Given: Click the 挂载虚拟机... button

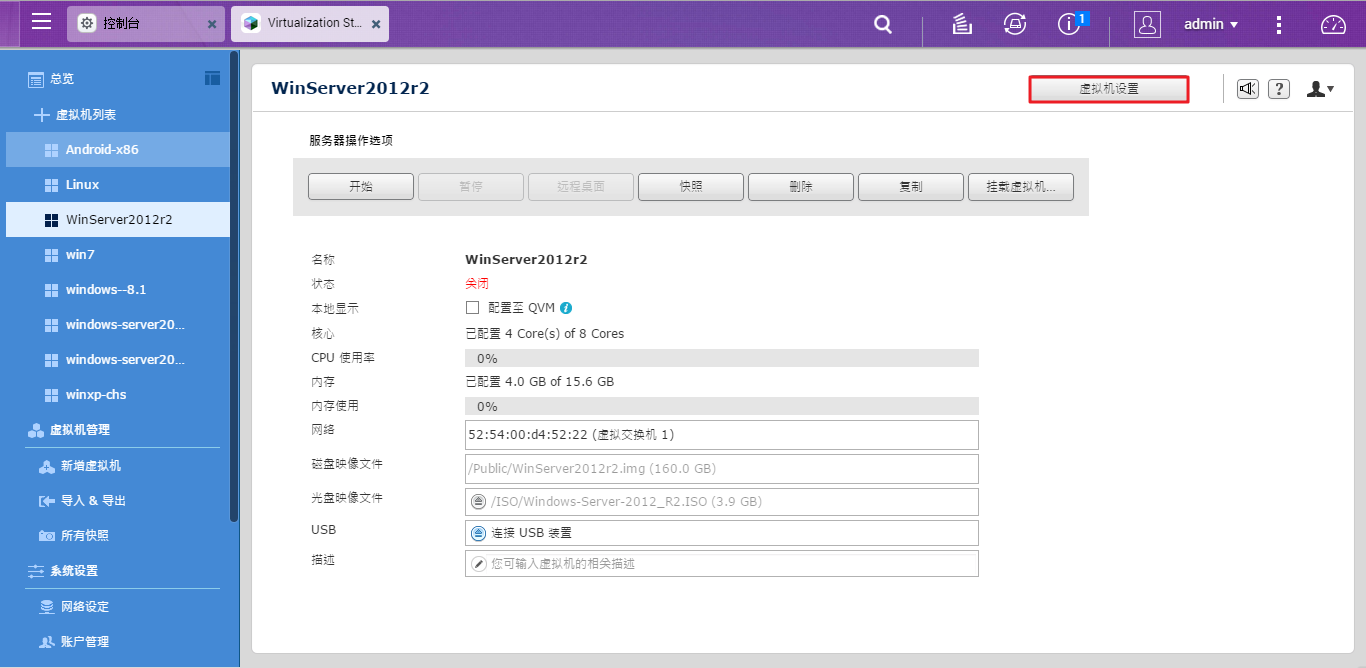Looking at the screenshot, I should click(1021, 187).
